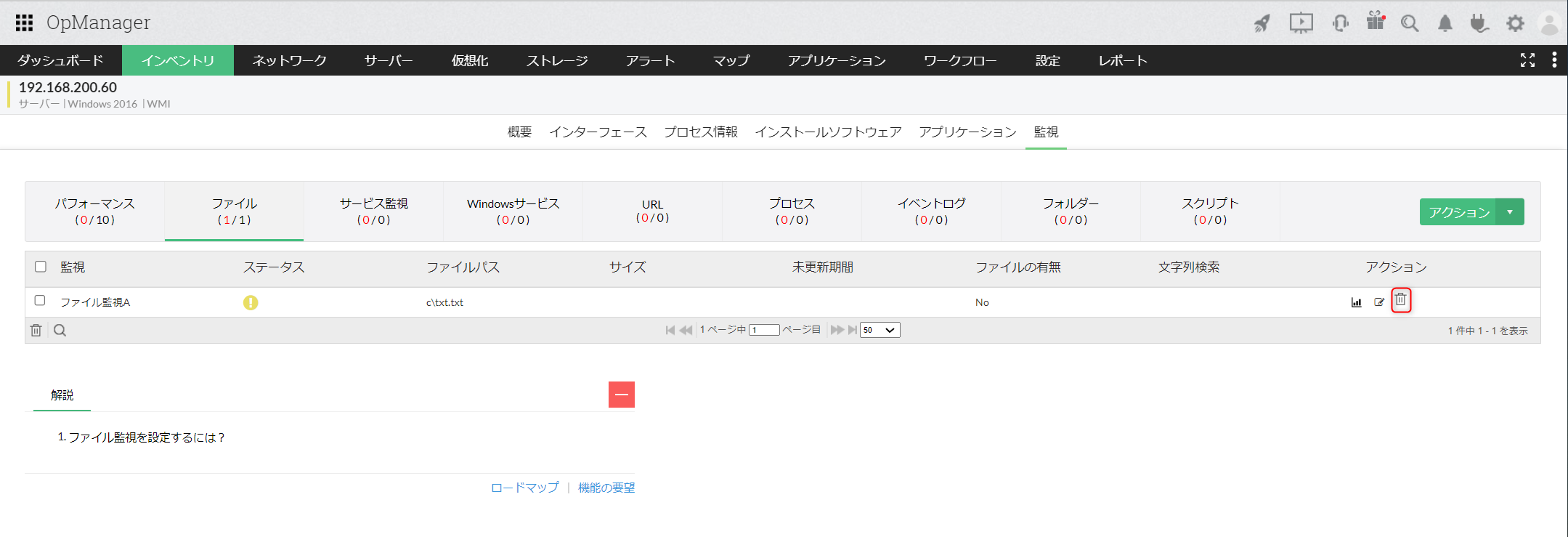Click the search magnifier in the header

pos(1410,24)
